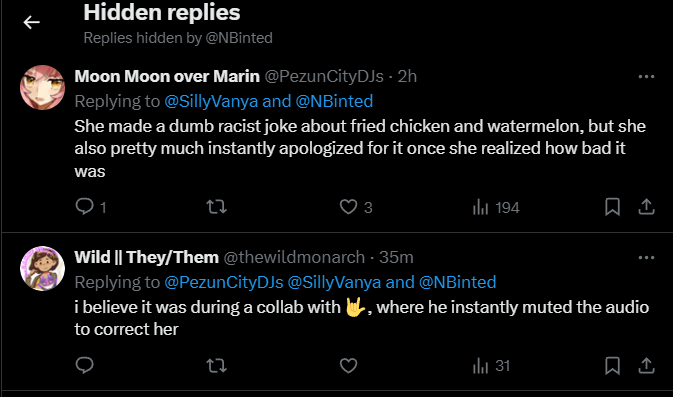
Task: Open Wild || They/Them display name
Action: (x=146, y=257)
